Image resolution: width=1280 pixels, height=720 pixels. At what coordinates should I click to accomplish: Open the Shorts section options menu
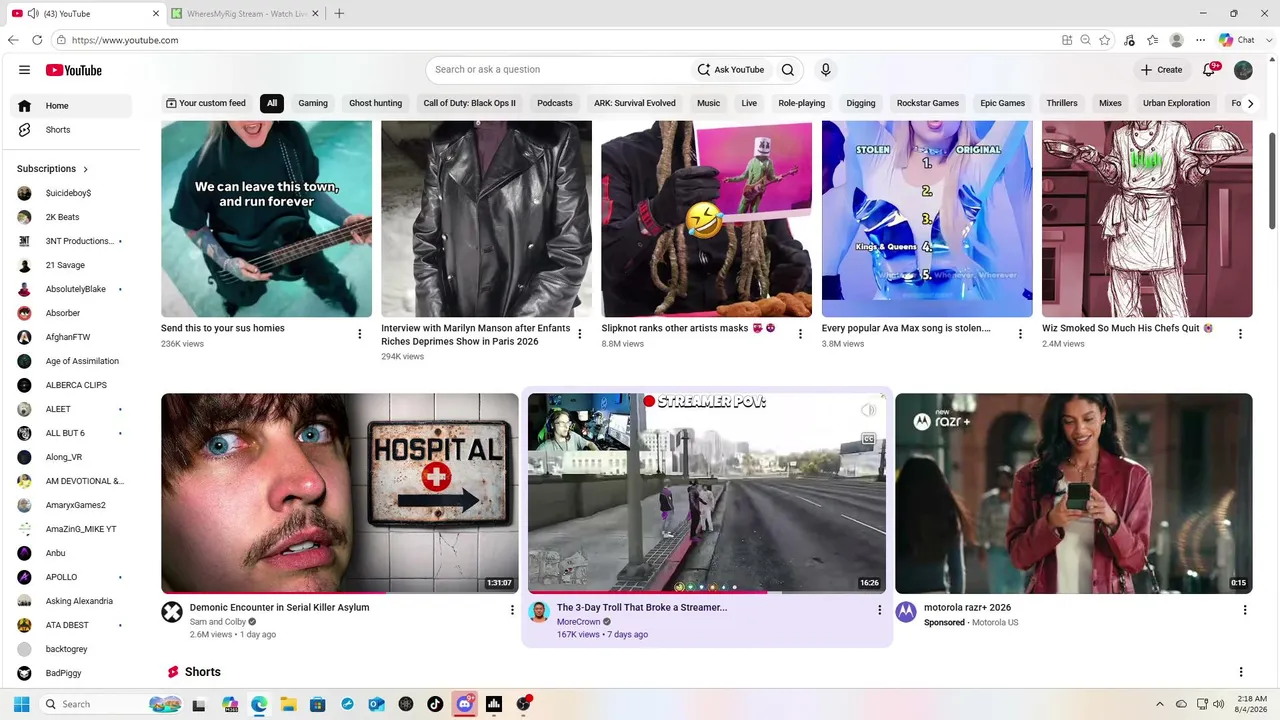tap(1241, 672)
